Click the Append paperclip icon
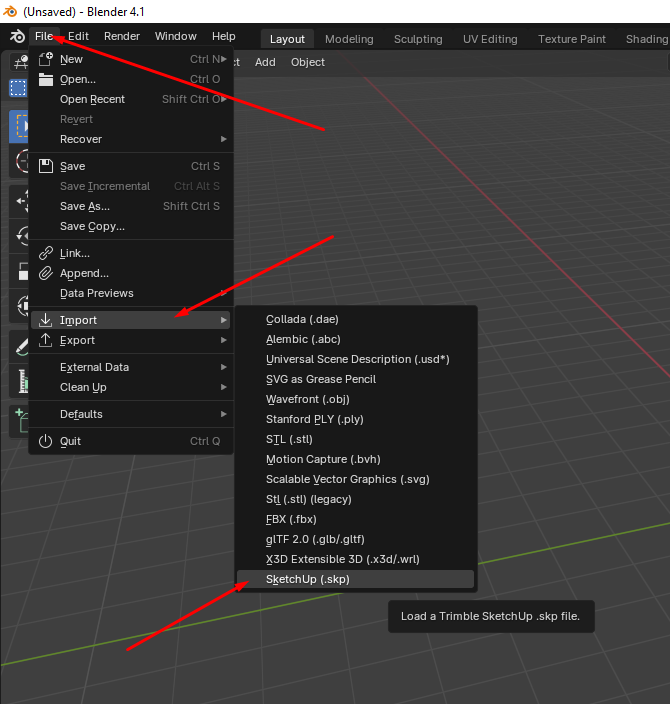 point(45,273)
